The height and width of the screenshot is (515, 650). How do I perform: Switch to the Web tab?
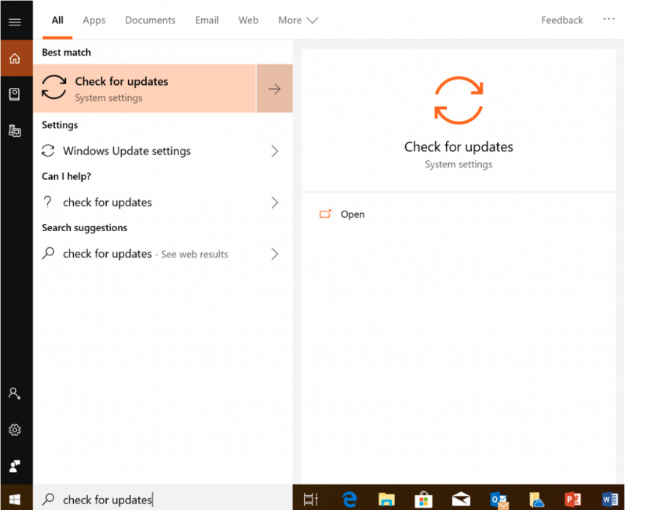tap(248, 20)
